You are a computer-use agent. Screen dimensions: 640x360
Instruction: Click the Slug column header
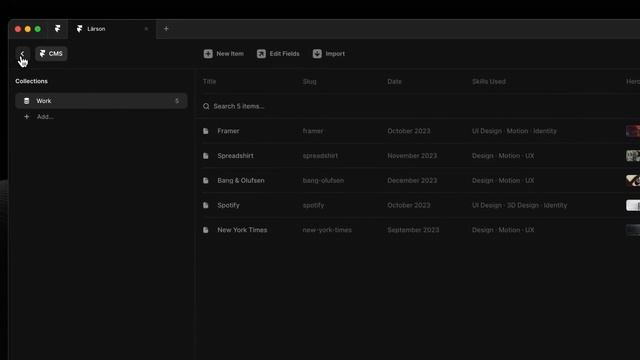click(x=309, y=82)
